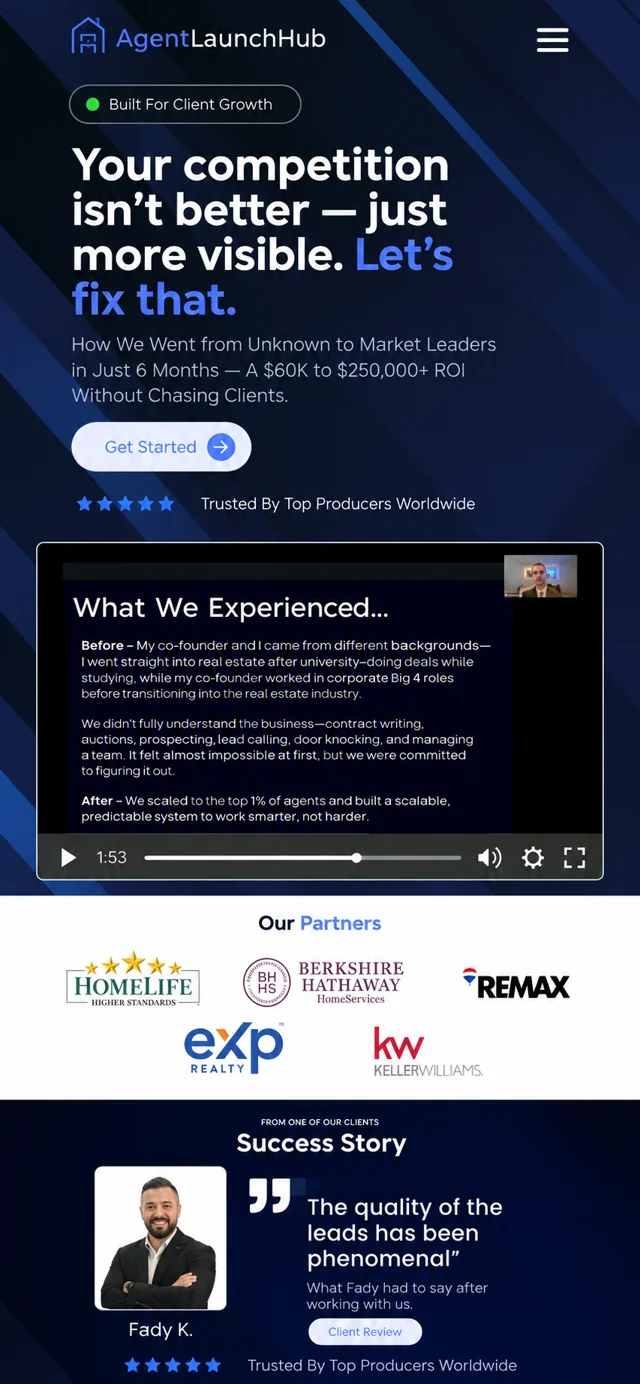Click the 1:53 video timestamp
The height and width of the screenshot is (1384, 640).
click(112, 857)
